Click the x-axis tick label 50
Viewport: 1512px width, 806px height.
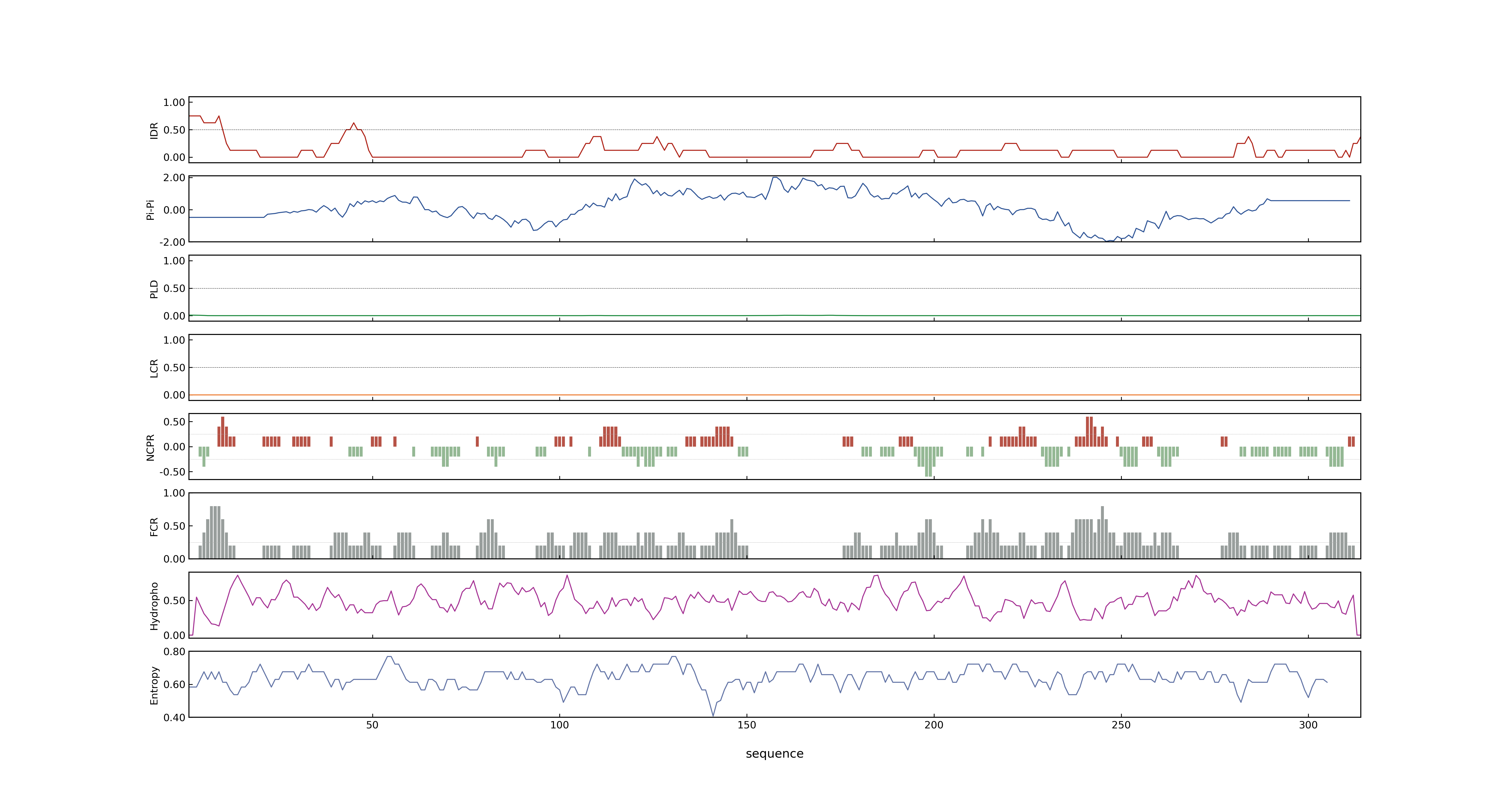(372, 725)
